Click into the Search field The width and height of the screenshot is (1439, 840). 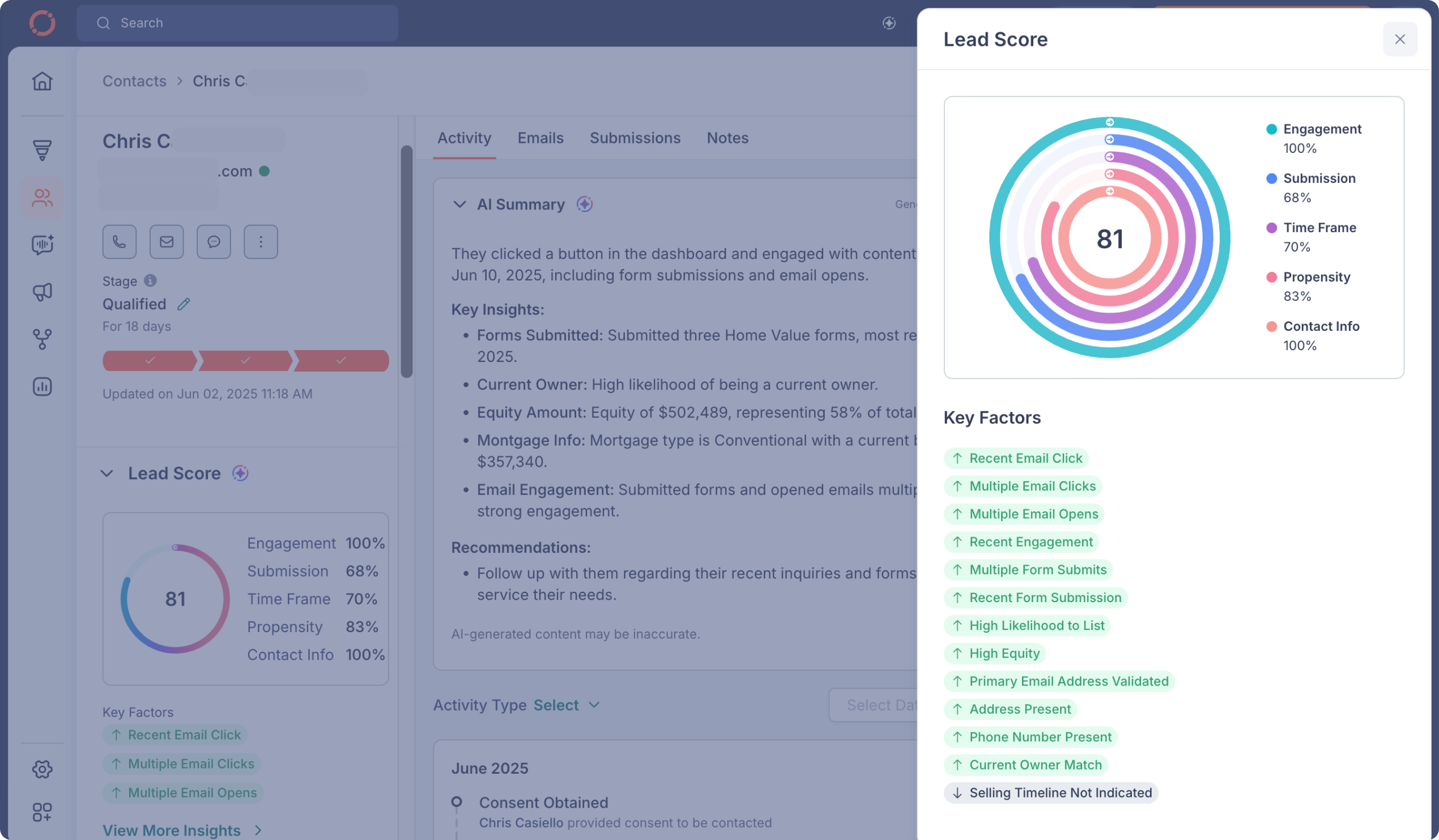tap(237, 23)
